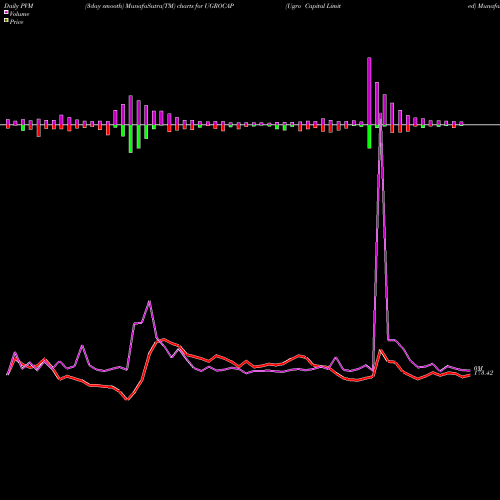Click the '0M' volume value label
500x500 pixels.
coord(478,368)
